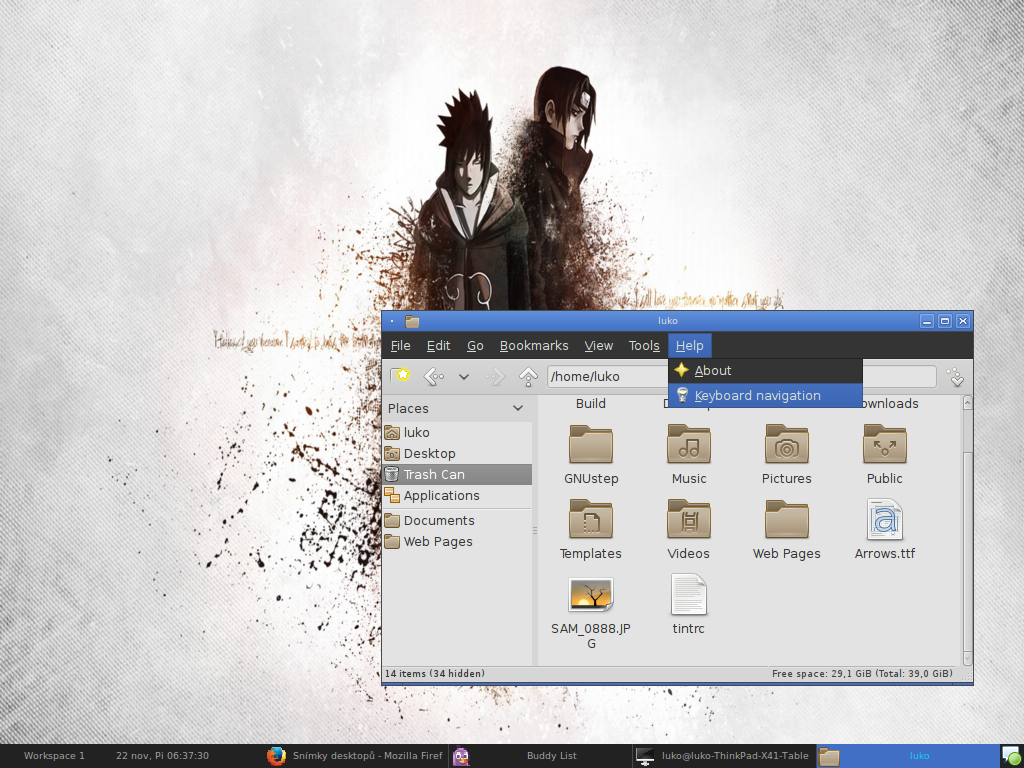Switch to Buddy List taskbar entry
This screenshot has height=768, width=1024.
[539, 756]
